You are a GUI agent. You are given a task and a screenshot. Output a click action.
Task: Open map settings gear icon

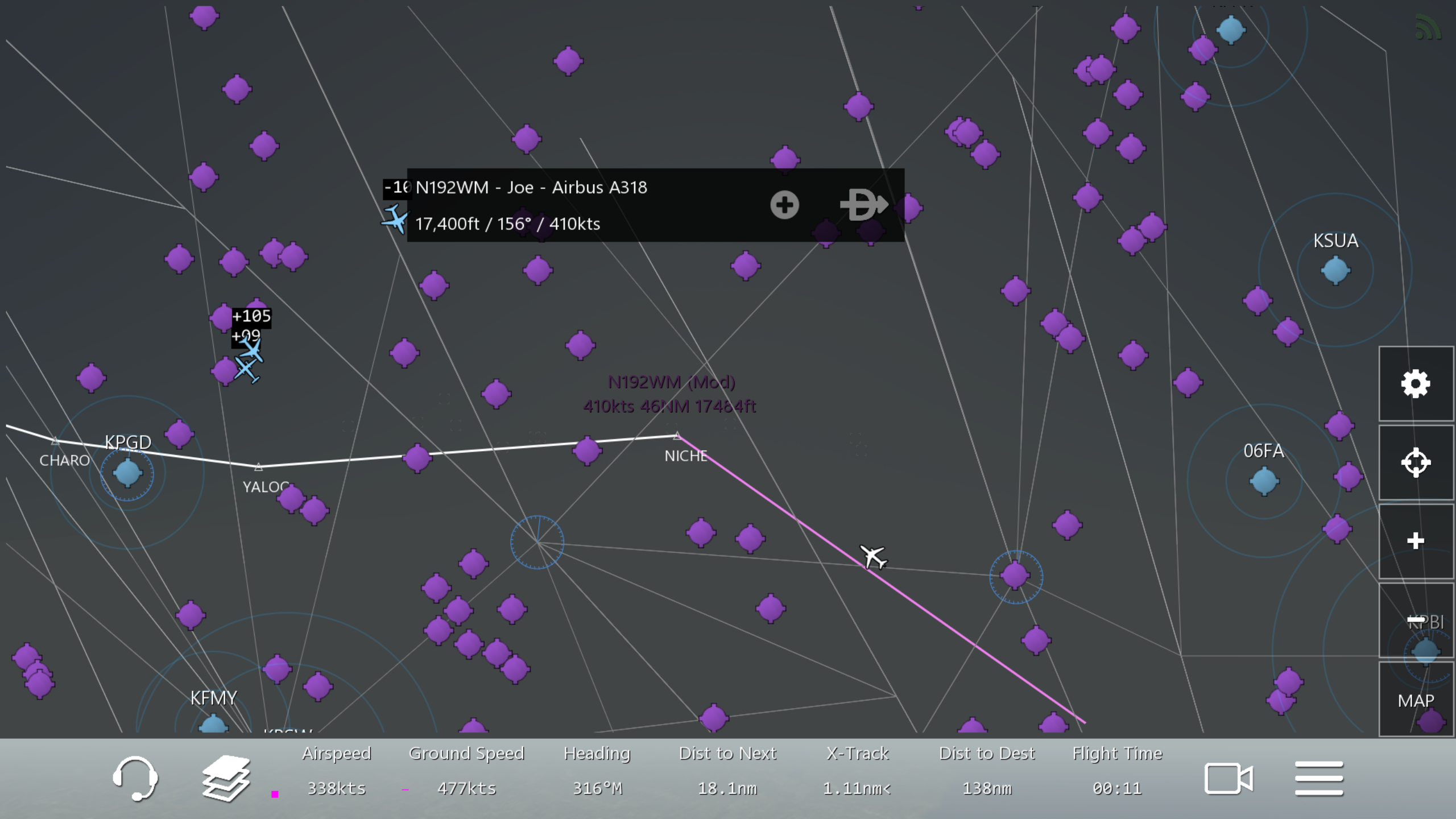click(1415, 384)
